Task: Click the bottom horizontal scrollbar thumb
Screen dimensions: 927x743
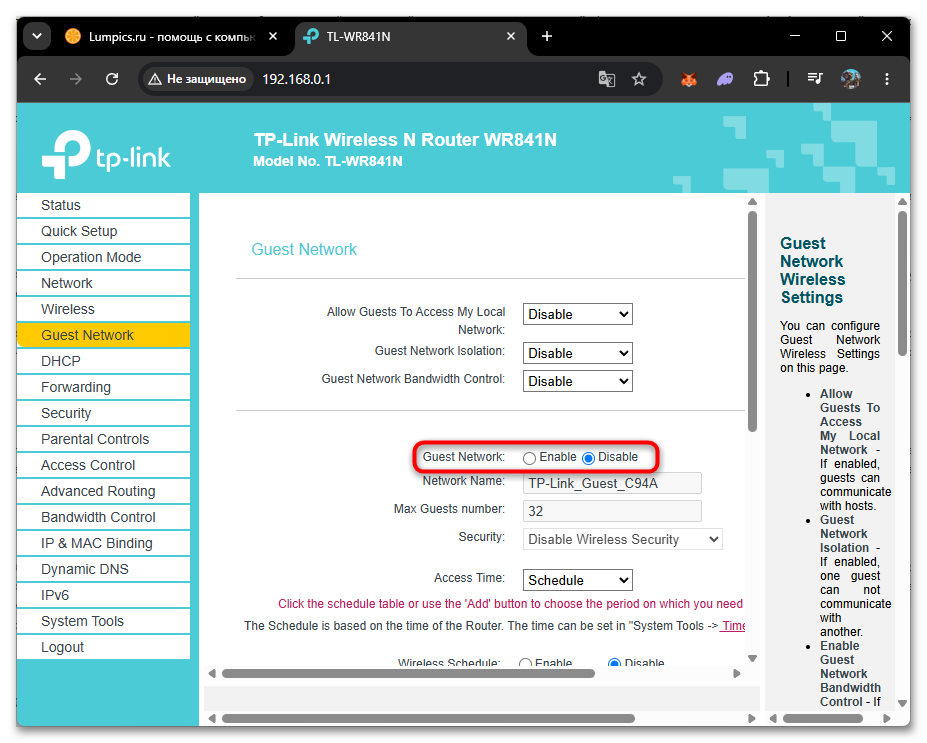Action: [428, 719]
